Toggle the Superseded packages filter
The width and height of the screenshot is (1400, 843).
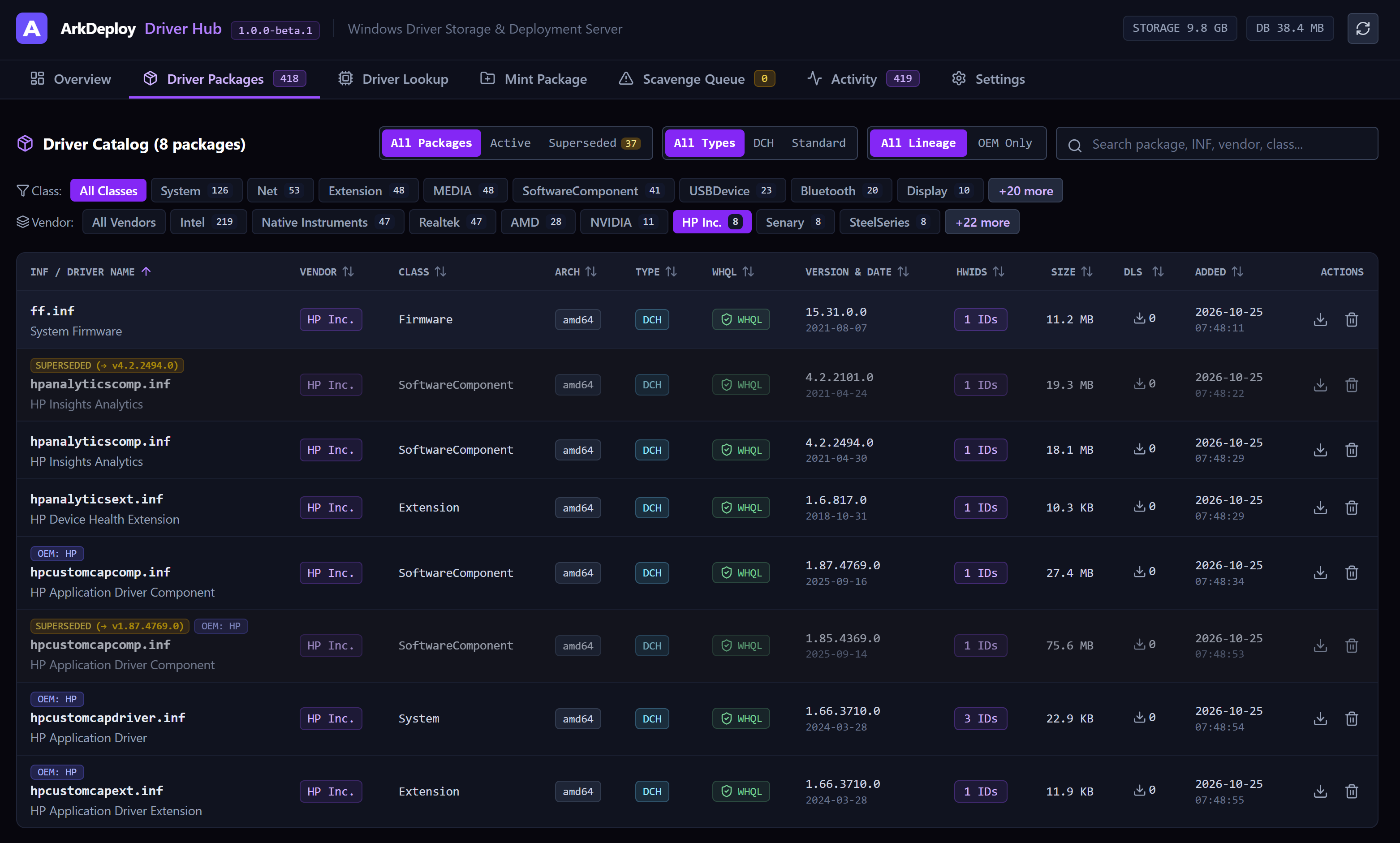[x=594, y=143]
